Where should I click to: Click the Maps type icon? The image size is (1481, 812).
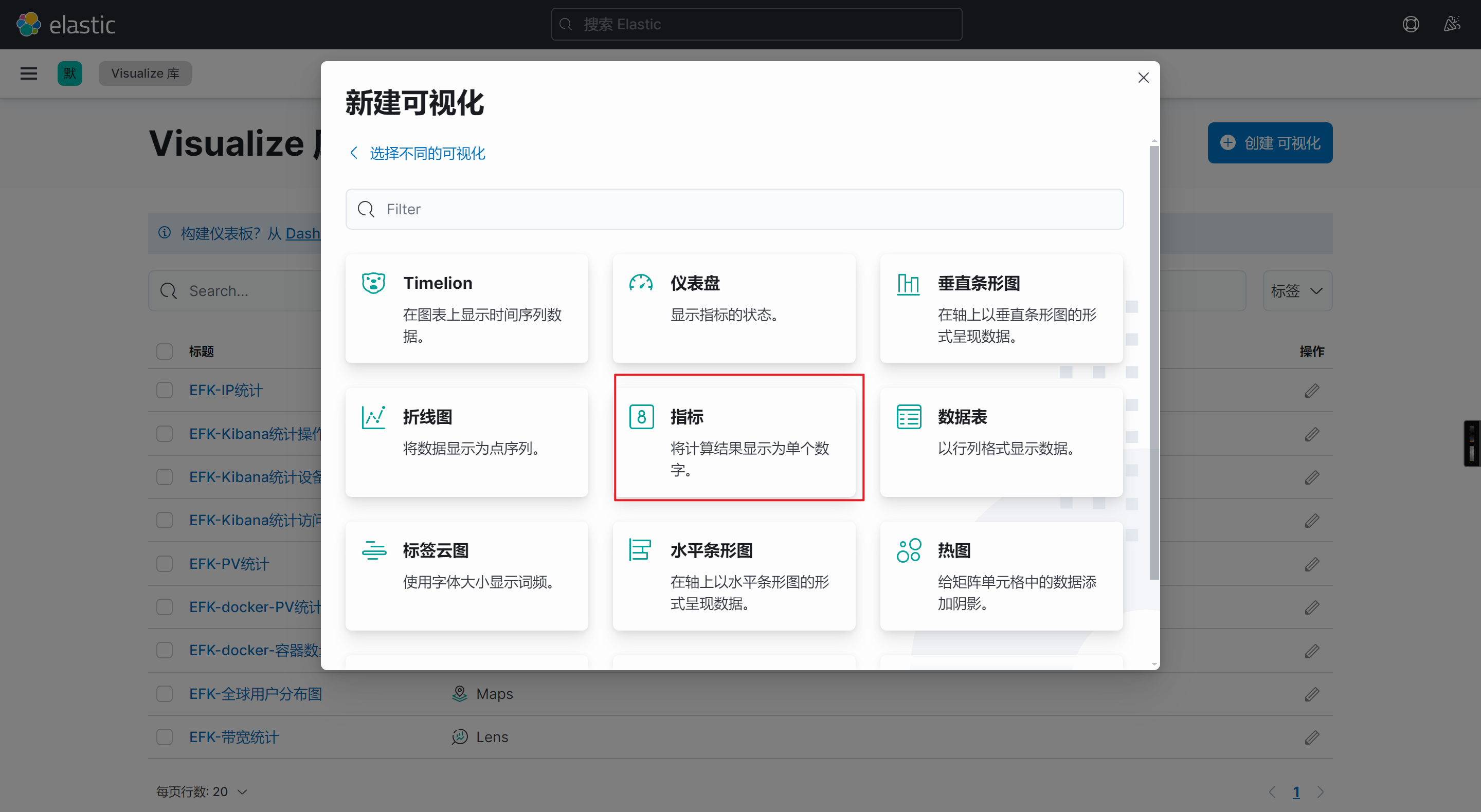pos(459,694)
